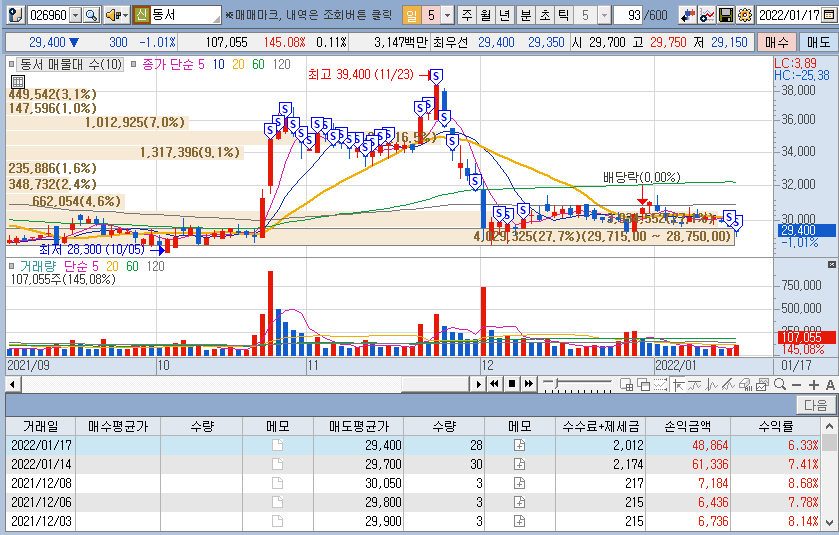Click the 손익금액 column header
Image resolution: width=839 pixels, height=535 pixels.
pos(688,426)
